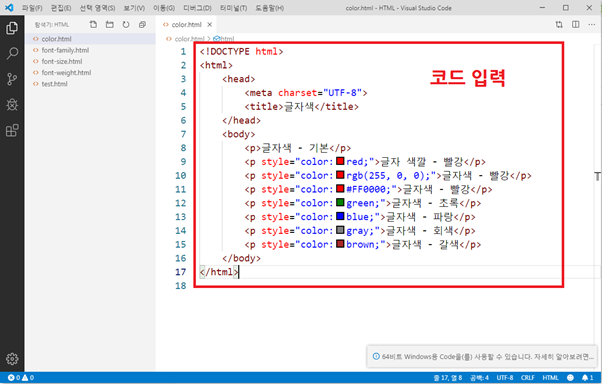This screenshot has height=384, width=602.
Task: Select the color.html editor tab
Action: pyautogui.click(x=186, y=25)
